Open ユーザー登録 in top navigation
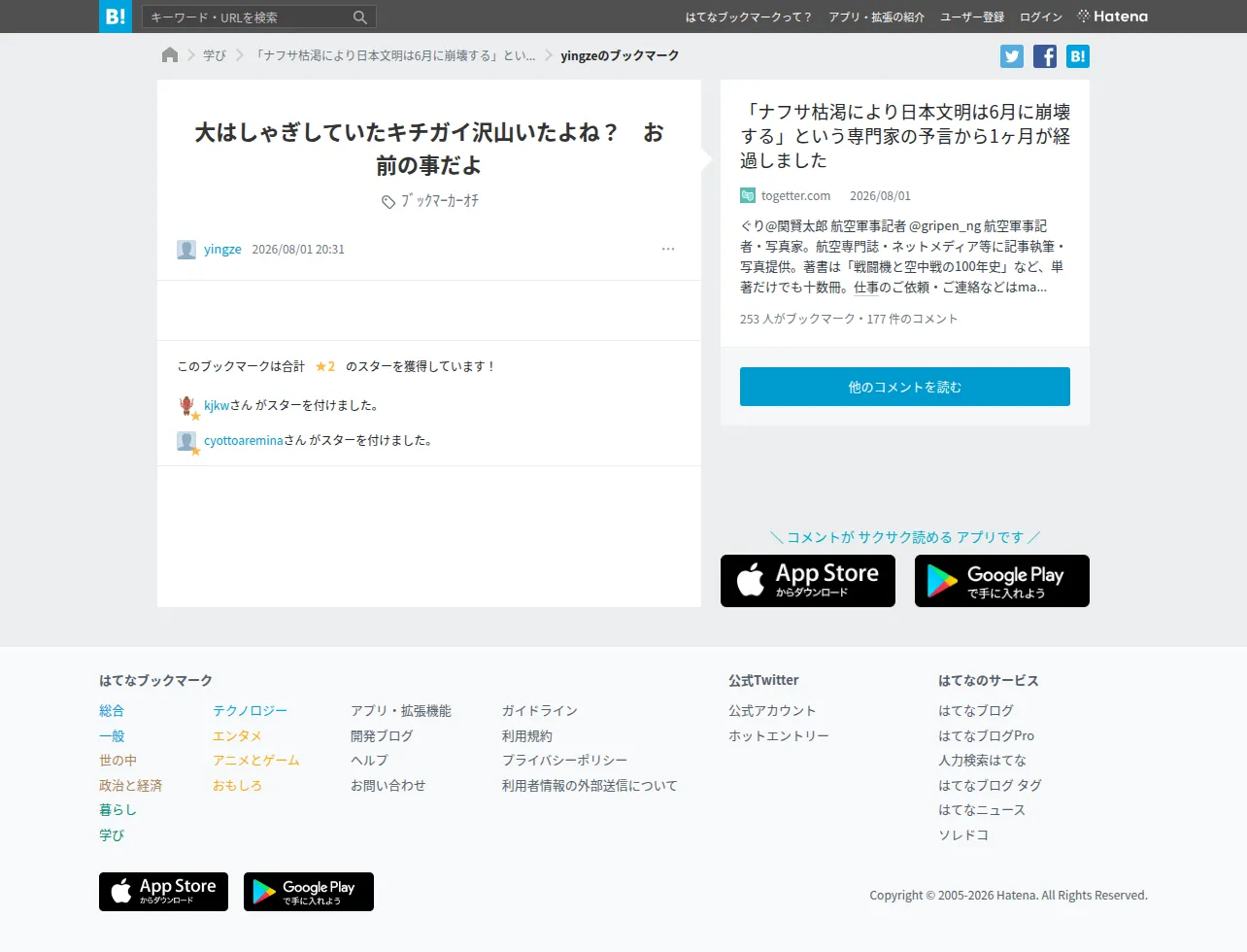 coord(972,17)
